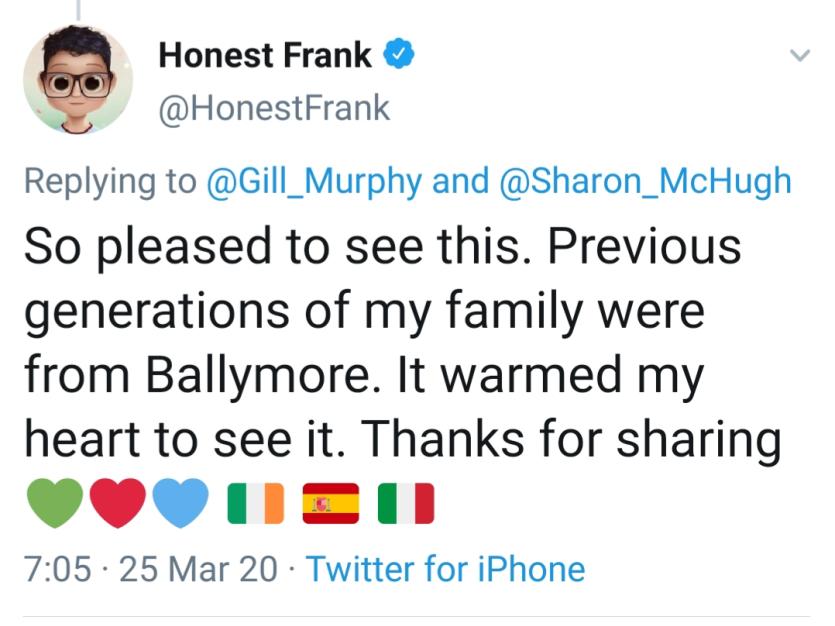Click the Spain flag emoji
The height and width of the screenshot is (626, 835).
click(331, 503)
